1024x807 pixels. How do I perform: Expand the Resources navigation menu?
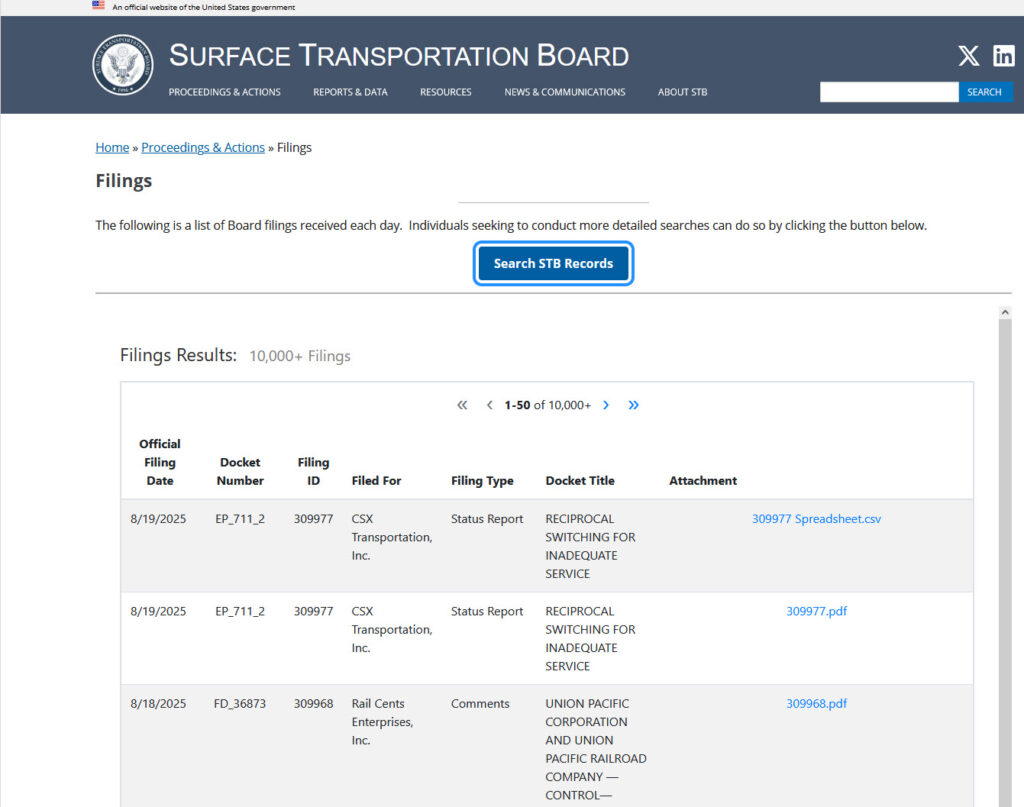(445, 92)
